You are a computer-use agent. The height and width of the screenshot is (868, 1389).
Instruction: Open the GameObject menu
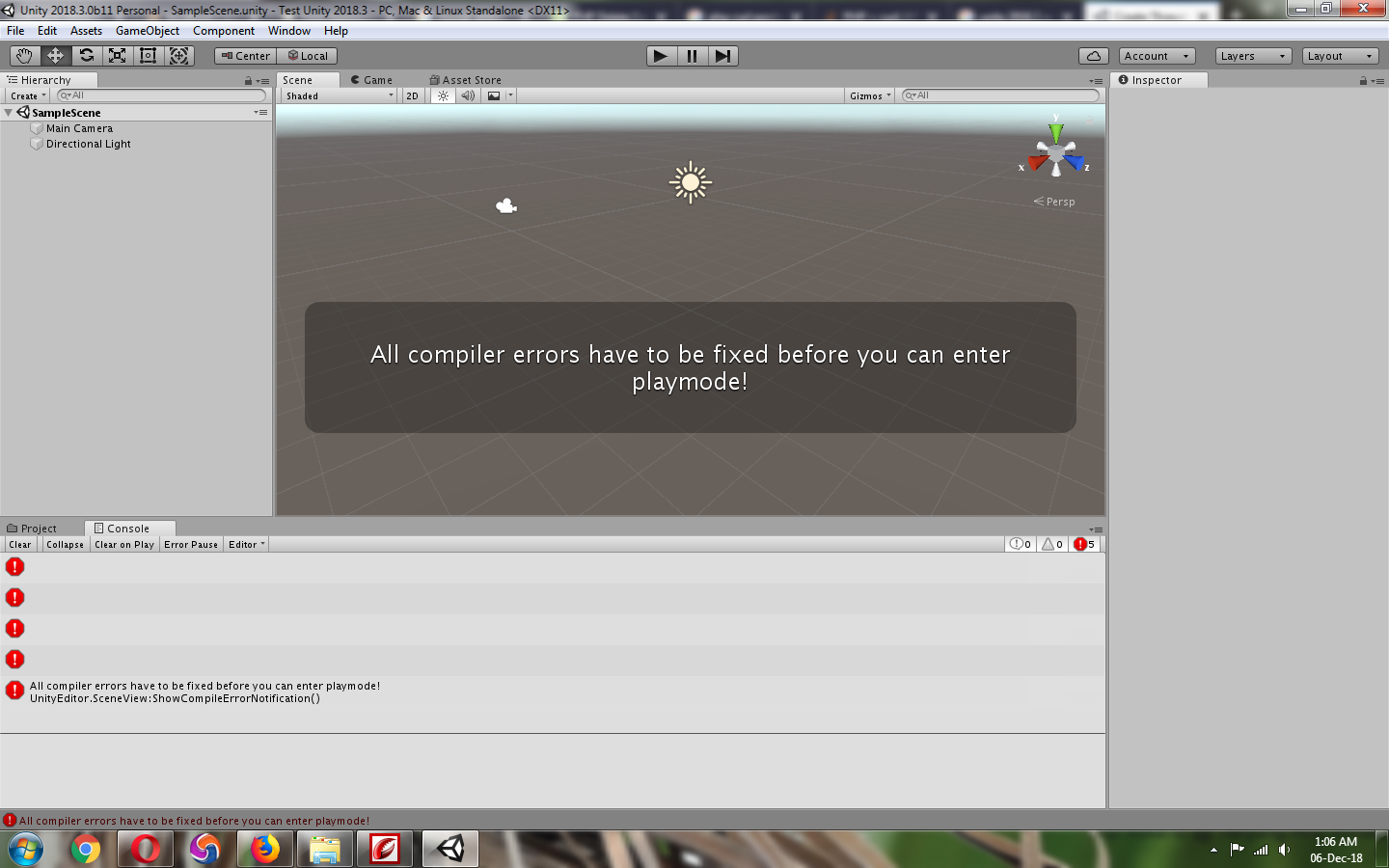[x=147, y=30]
